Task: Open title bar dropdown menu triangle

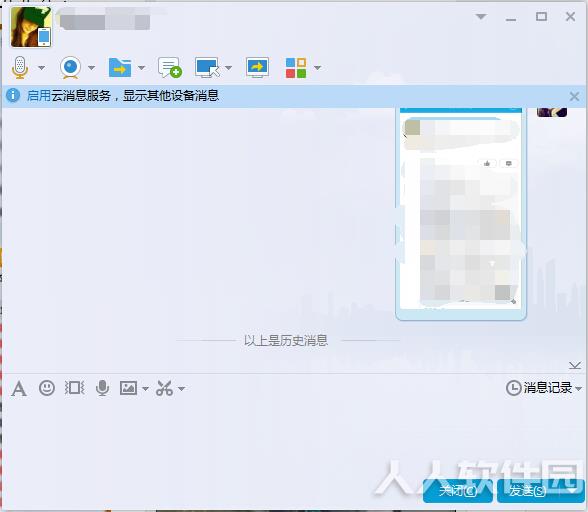Action: pos(481,17)
